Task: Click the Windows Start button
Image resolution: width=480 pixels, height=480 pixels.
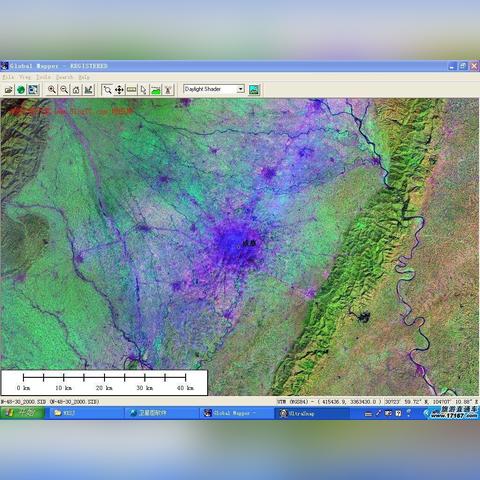Action: click(x=22, y=413)
